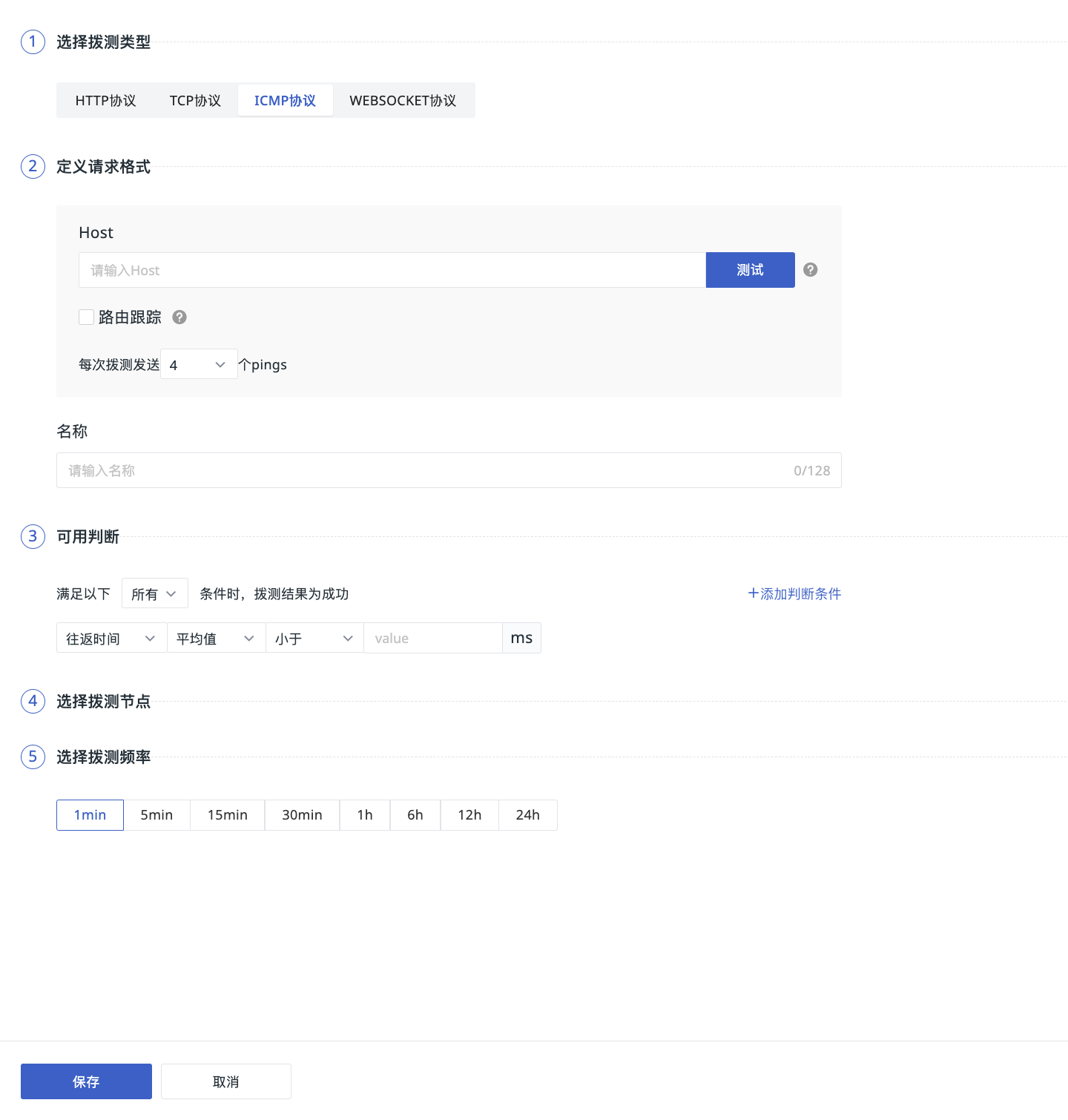Switch to TCP协议 tab

pyautogui.click(x=195, y=101)
